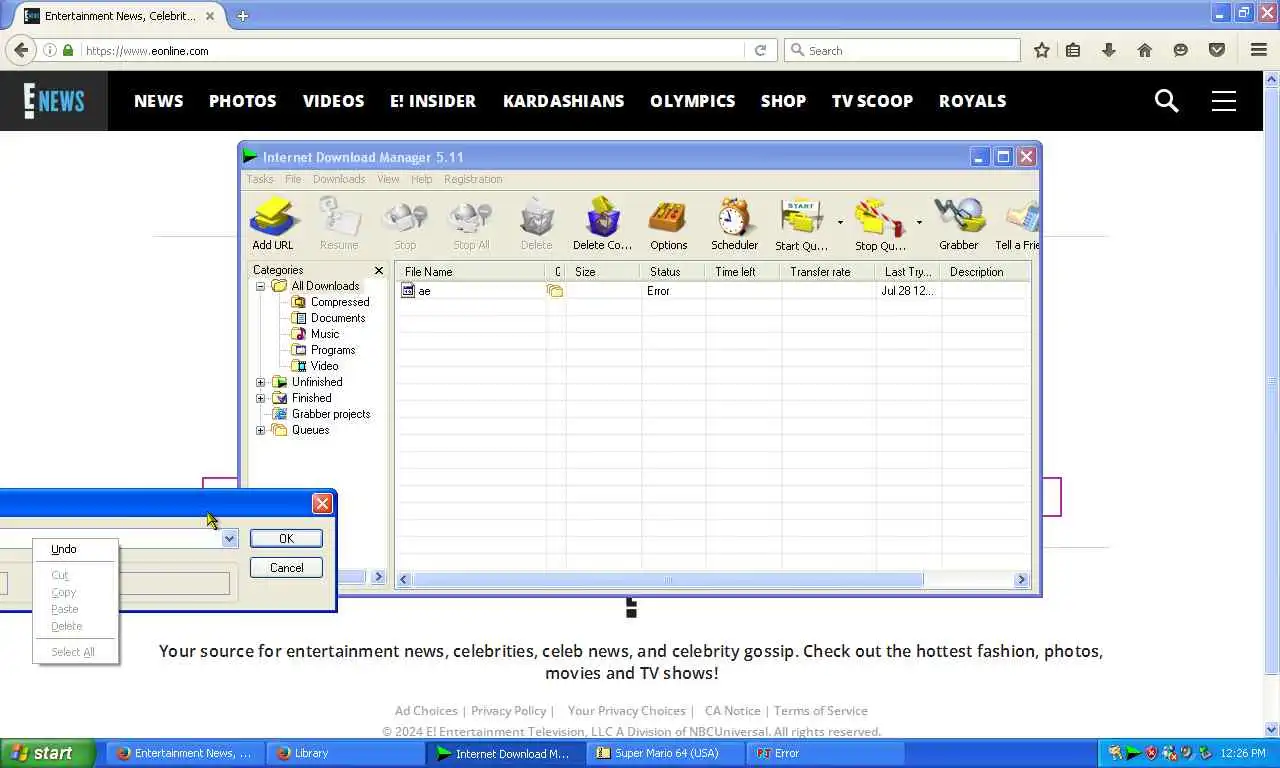Reload the page with the refresh icon
The width and height of the screenshot is (1280, 768).
click(x=760, y=50)
